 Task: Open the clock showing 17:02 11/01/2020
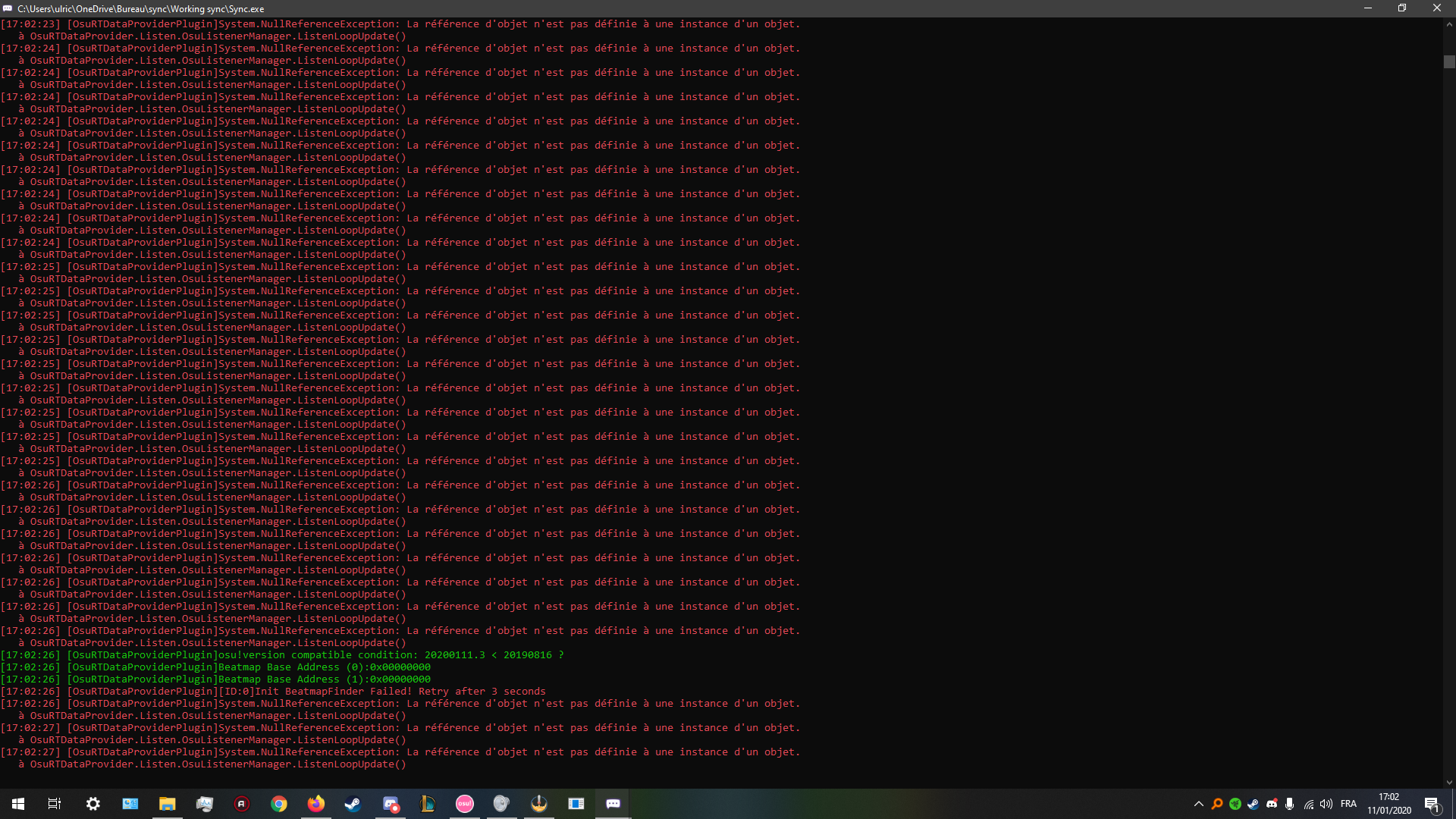tap(1389, 804)
